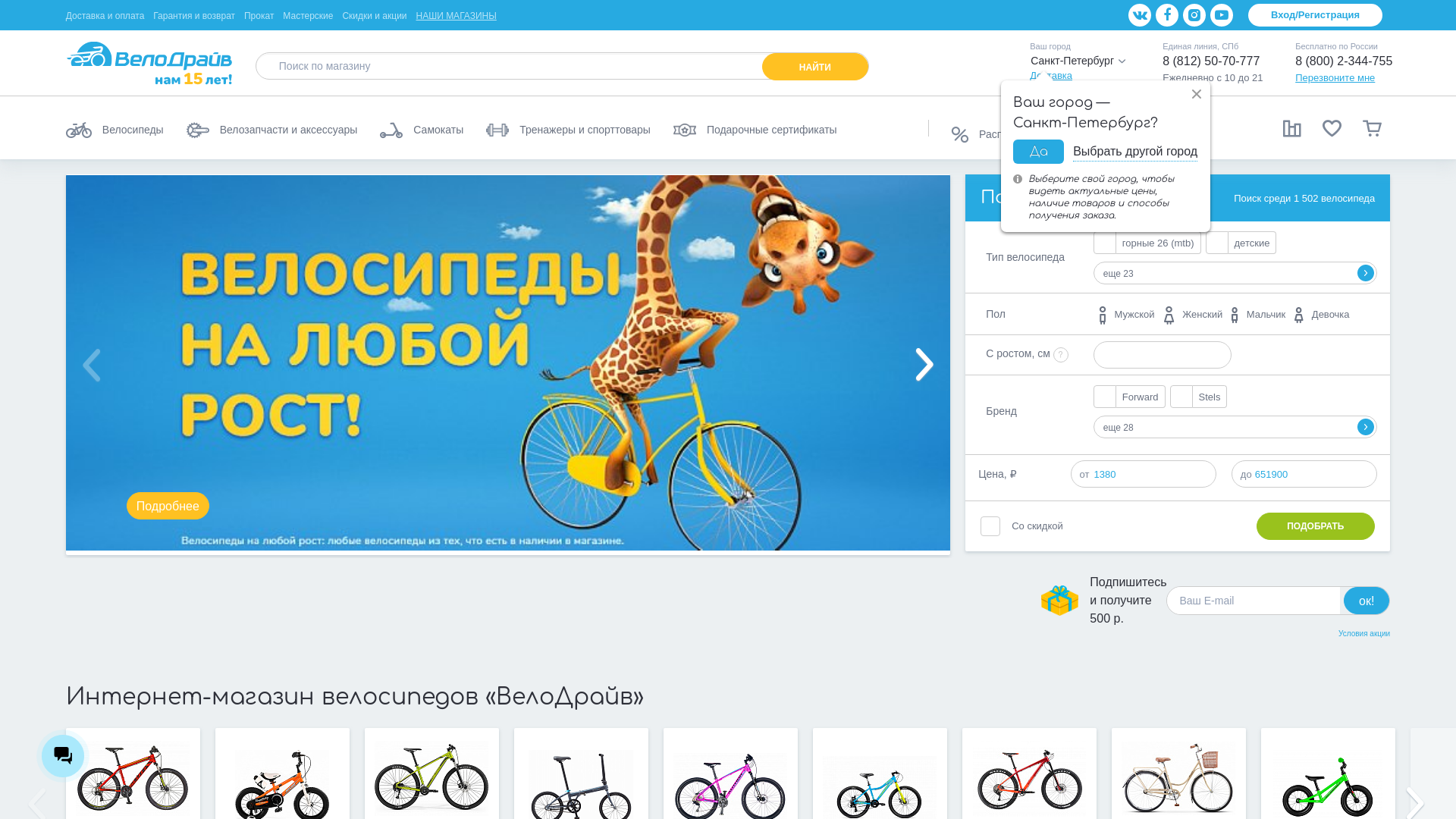Open the VK social network icon
Image resolution: width=1456 pixels, height=819 pixels.
click(x=1139, y=15)
